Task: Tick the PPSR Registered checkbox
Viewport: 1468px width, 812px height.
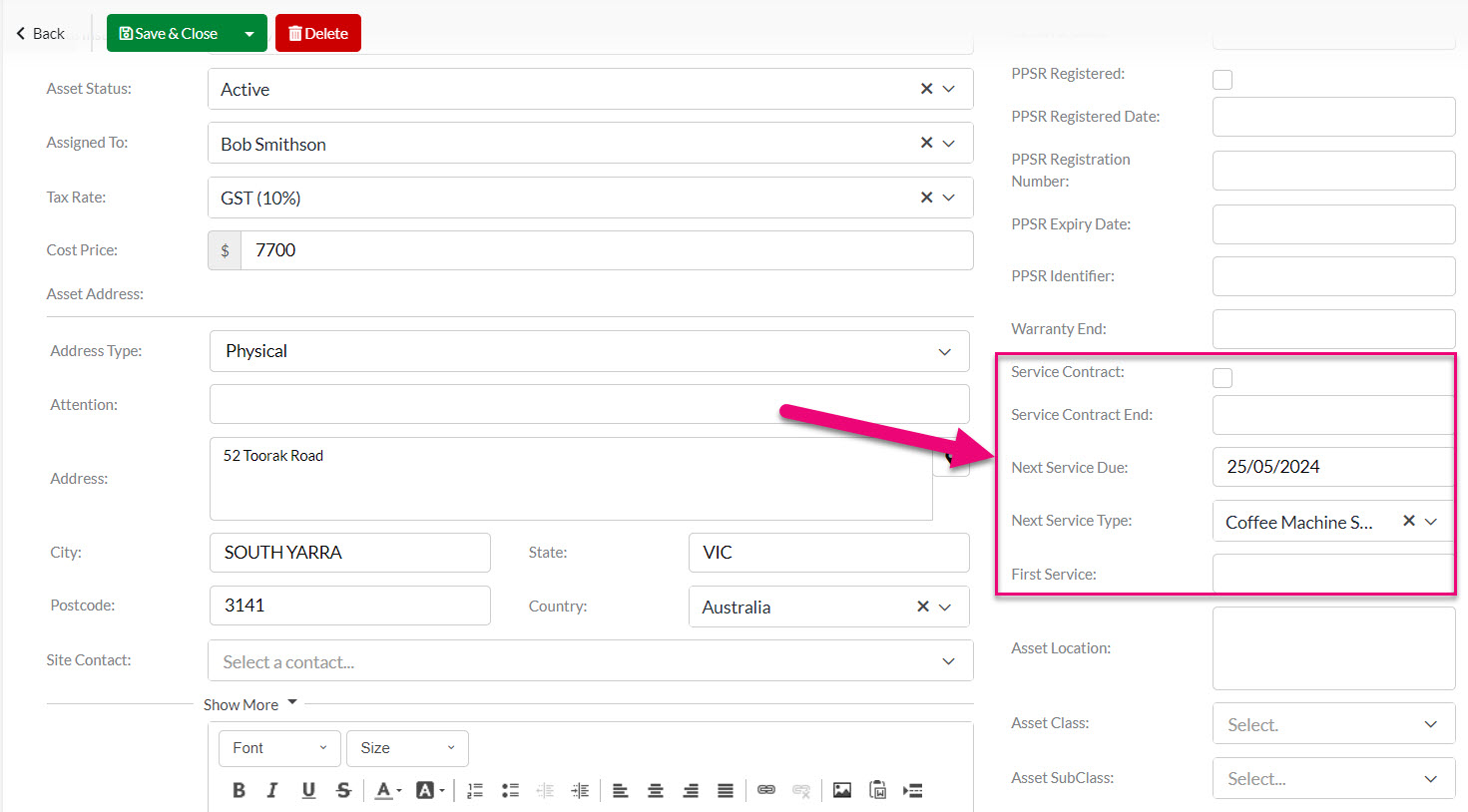Action: (x=1223, y=80)
